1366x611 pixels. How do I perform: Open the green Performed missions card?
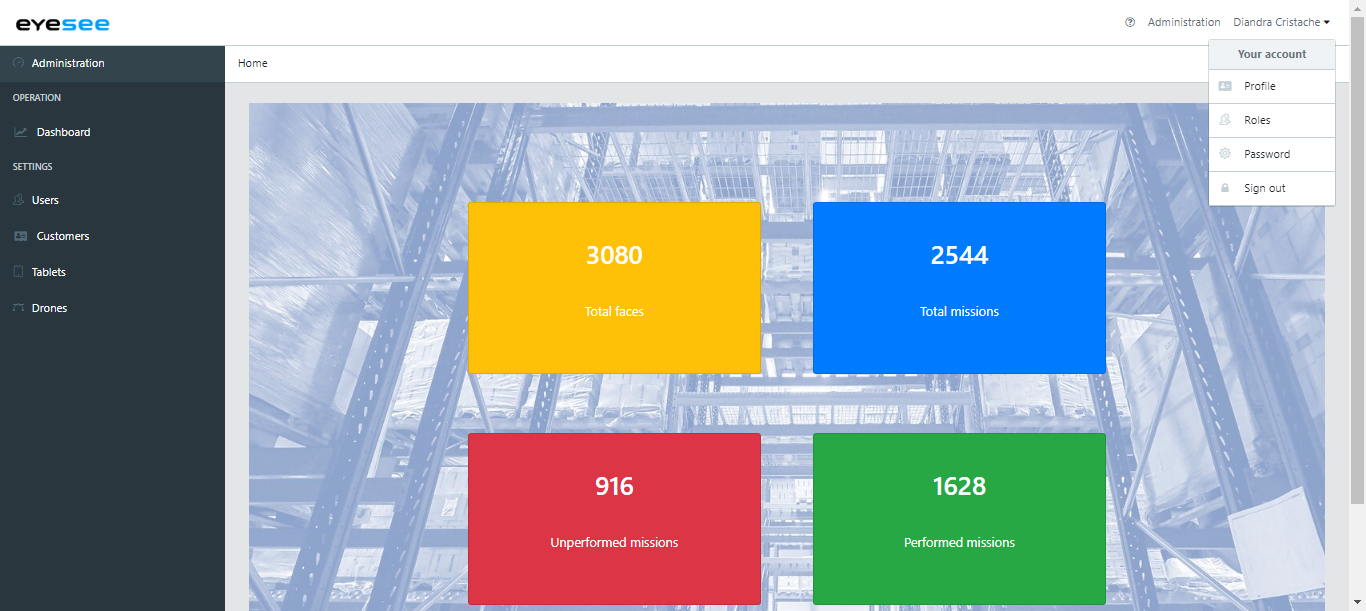pos(959,519)
